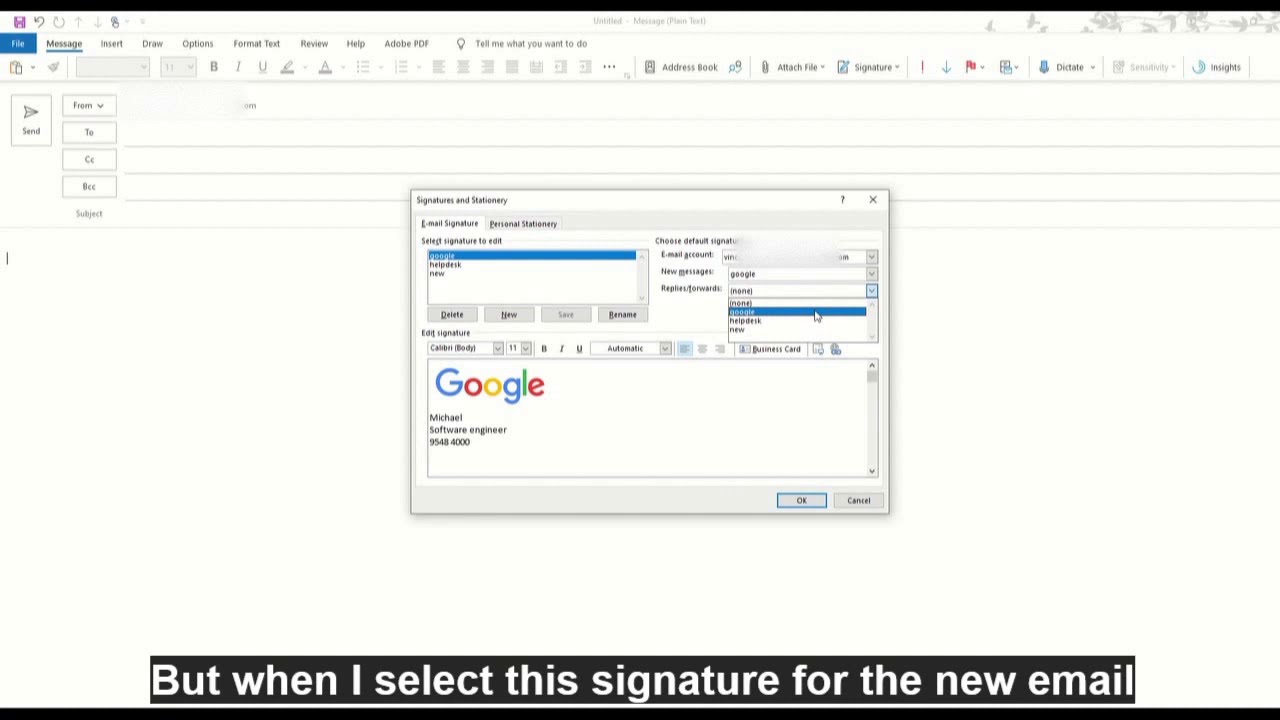1280x720 pixels.
Task: Open the Insights pane
Action: pos(1216,67)
